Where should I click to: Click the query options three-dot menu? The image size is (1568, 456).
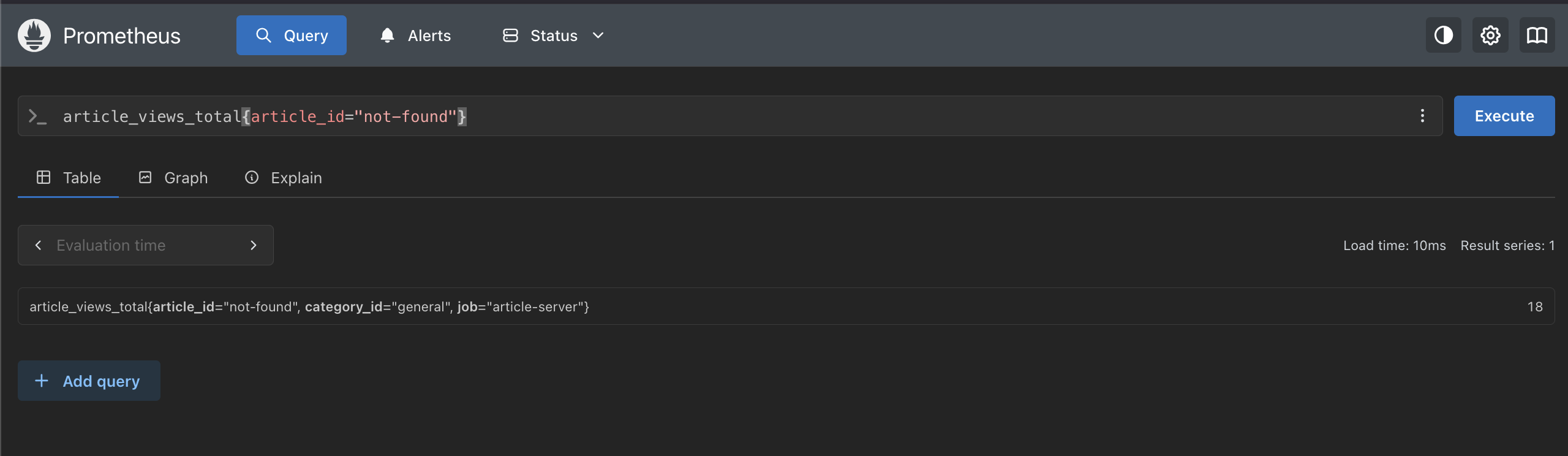click(1422, 116)
